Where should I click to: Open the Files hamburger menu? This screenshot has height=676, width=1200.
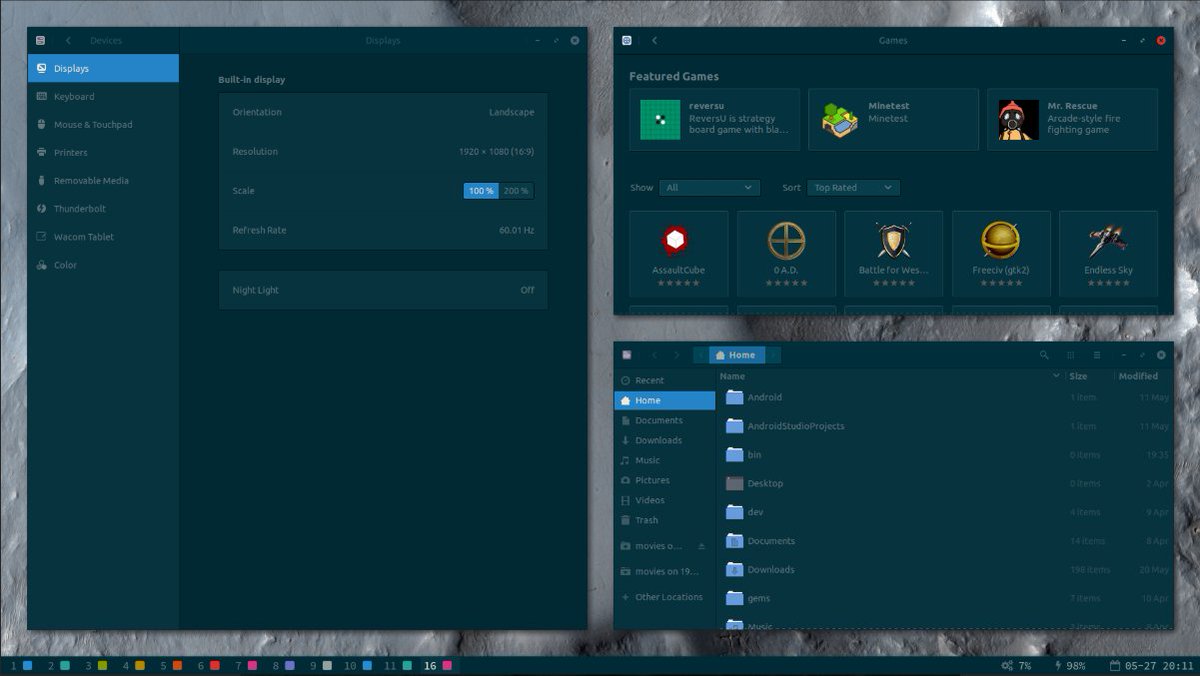pyautogui.click(x=1096, y=355)
